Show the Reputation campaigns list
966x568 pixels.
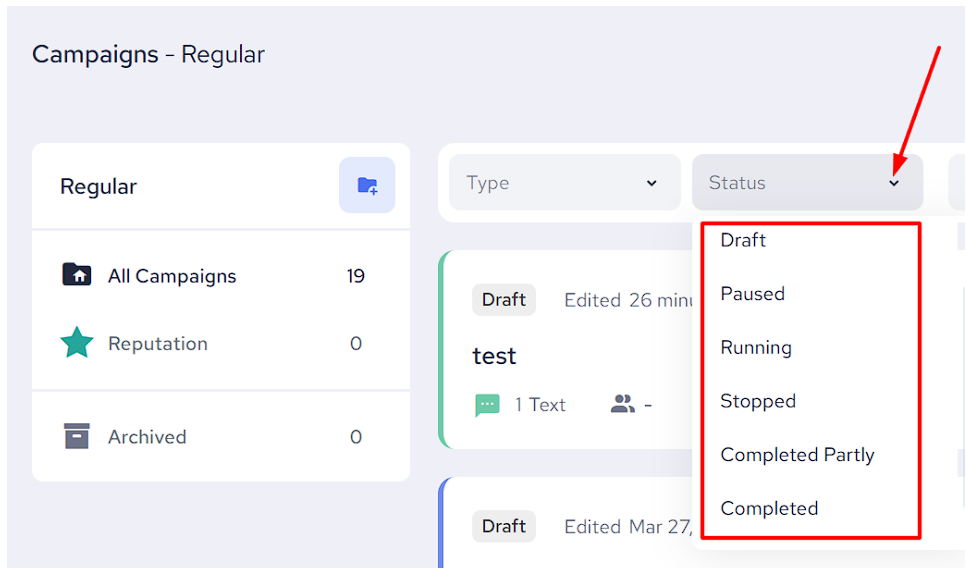pos(158,344)
